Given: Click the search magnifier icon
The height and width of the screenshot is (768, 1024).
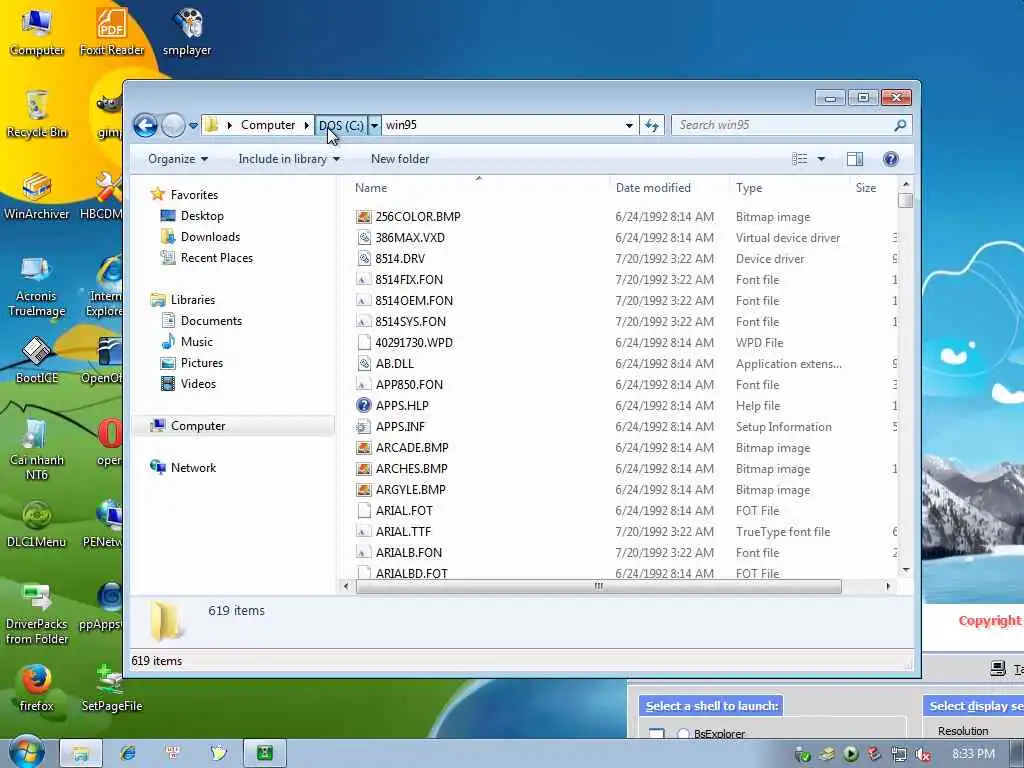Looking at the screenshot, I should click(x=900, y=125).
